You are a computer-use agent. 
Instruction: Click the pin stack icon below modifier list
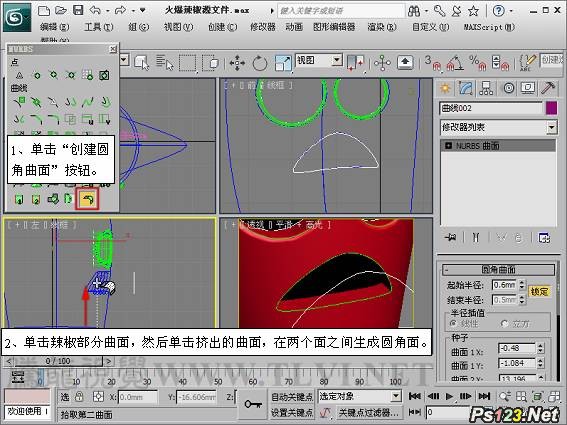coord(451,238)
